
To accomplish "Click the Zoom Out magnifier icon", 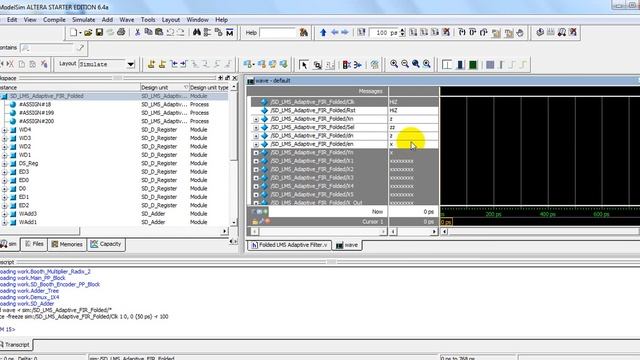I will pyautogui.click(x=405, y=64).
